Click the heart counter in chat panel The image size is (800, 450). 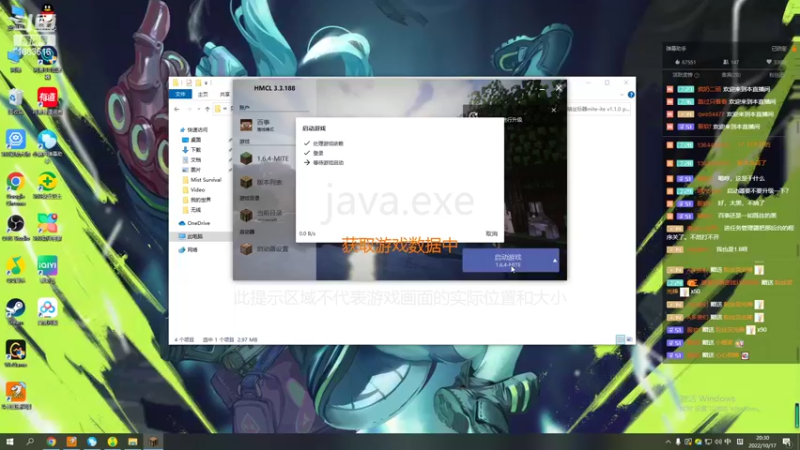(774, 62)
